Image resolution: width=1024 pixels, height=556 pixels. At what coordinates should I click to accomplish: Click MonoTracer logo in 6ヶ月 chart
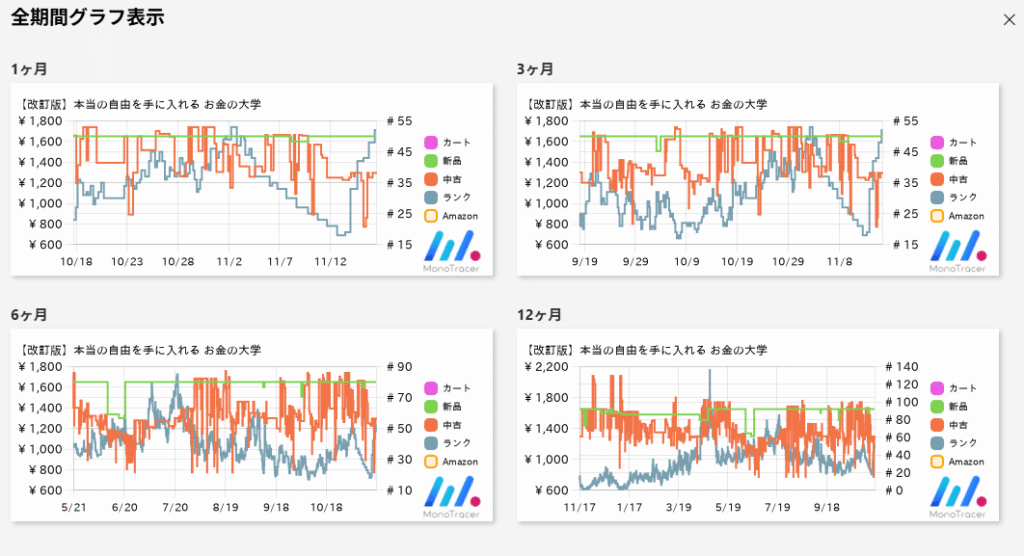tap(450, 497)
